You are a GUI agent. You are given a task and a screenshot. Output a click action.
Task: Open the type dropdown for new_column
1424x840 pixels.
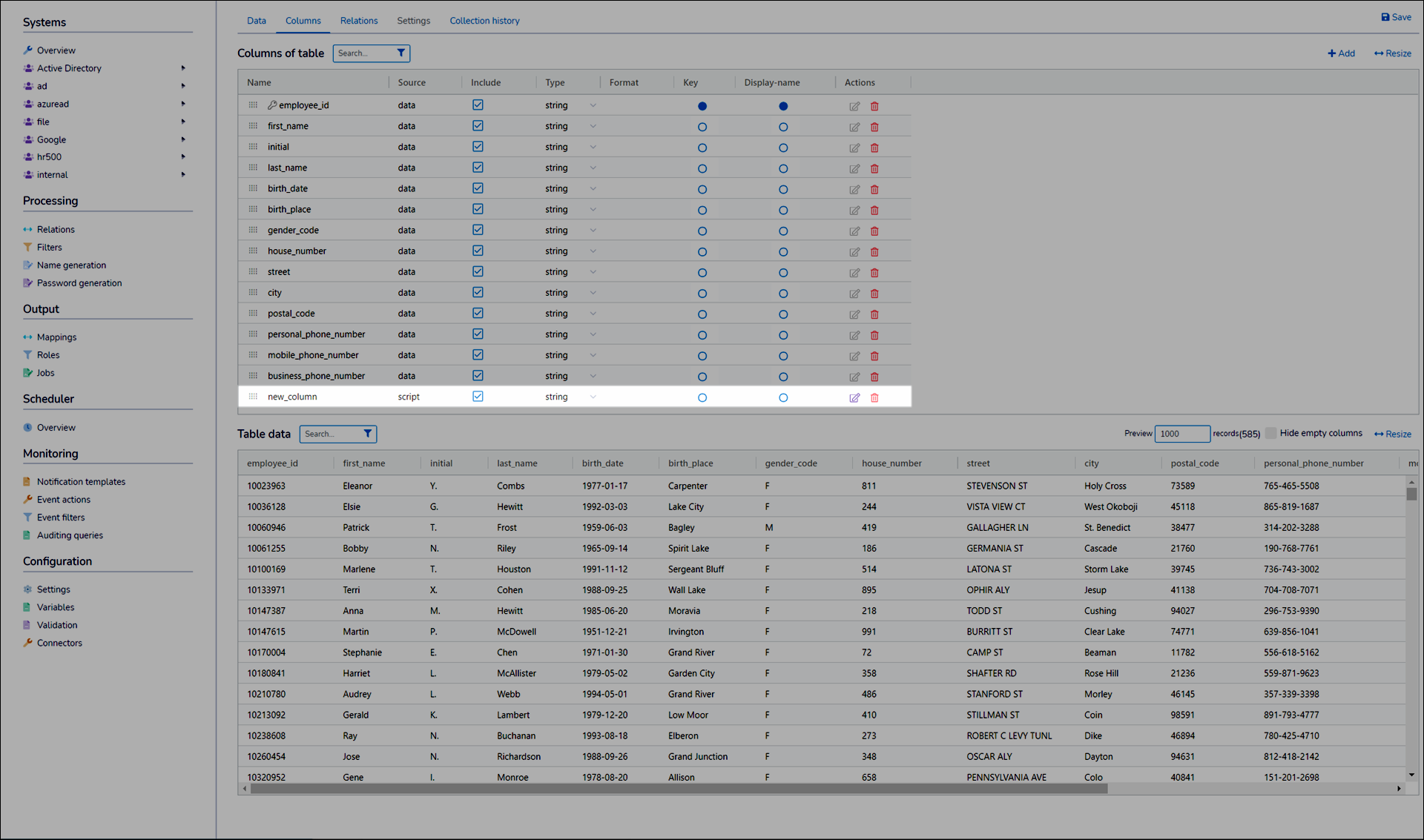point(593,397)
